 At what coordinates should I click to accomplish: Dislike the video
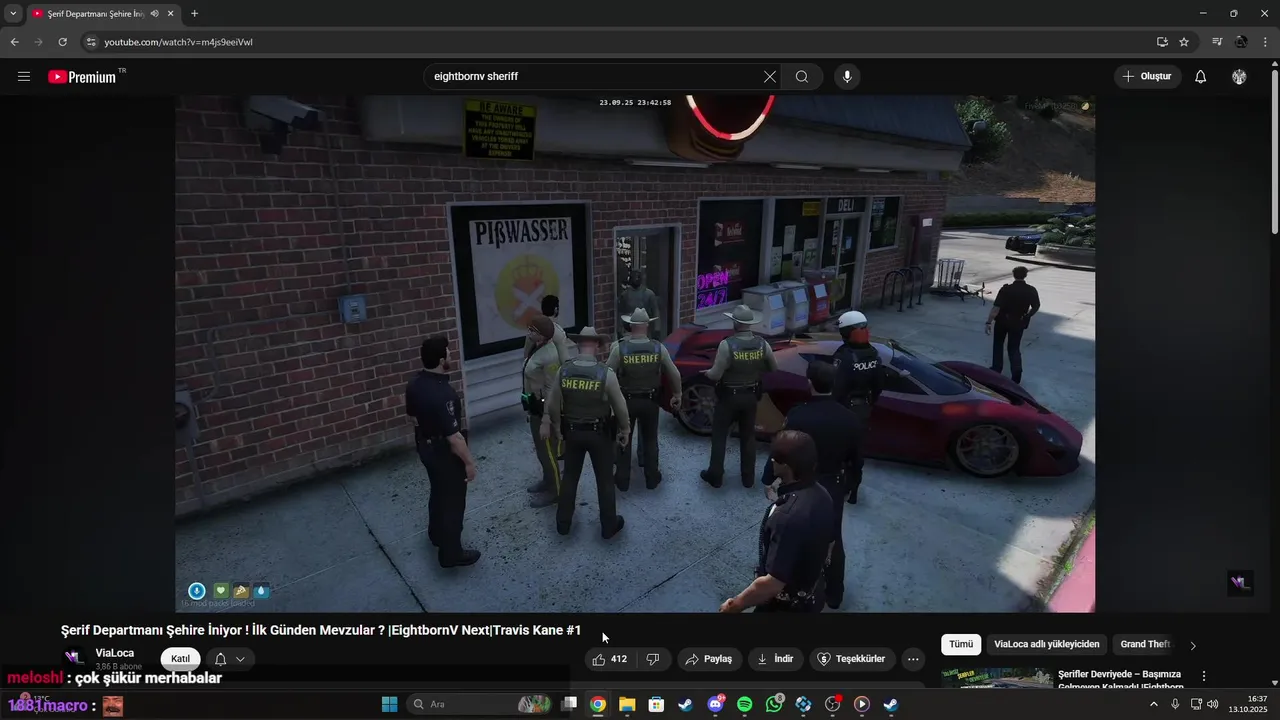tap(653, 659)
